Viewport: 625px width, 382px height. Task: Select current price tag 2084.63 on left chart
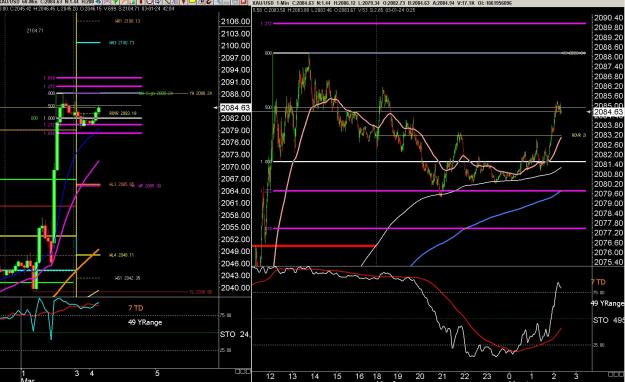[235, 108]
